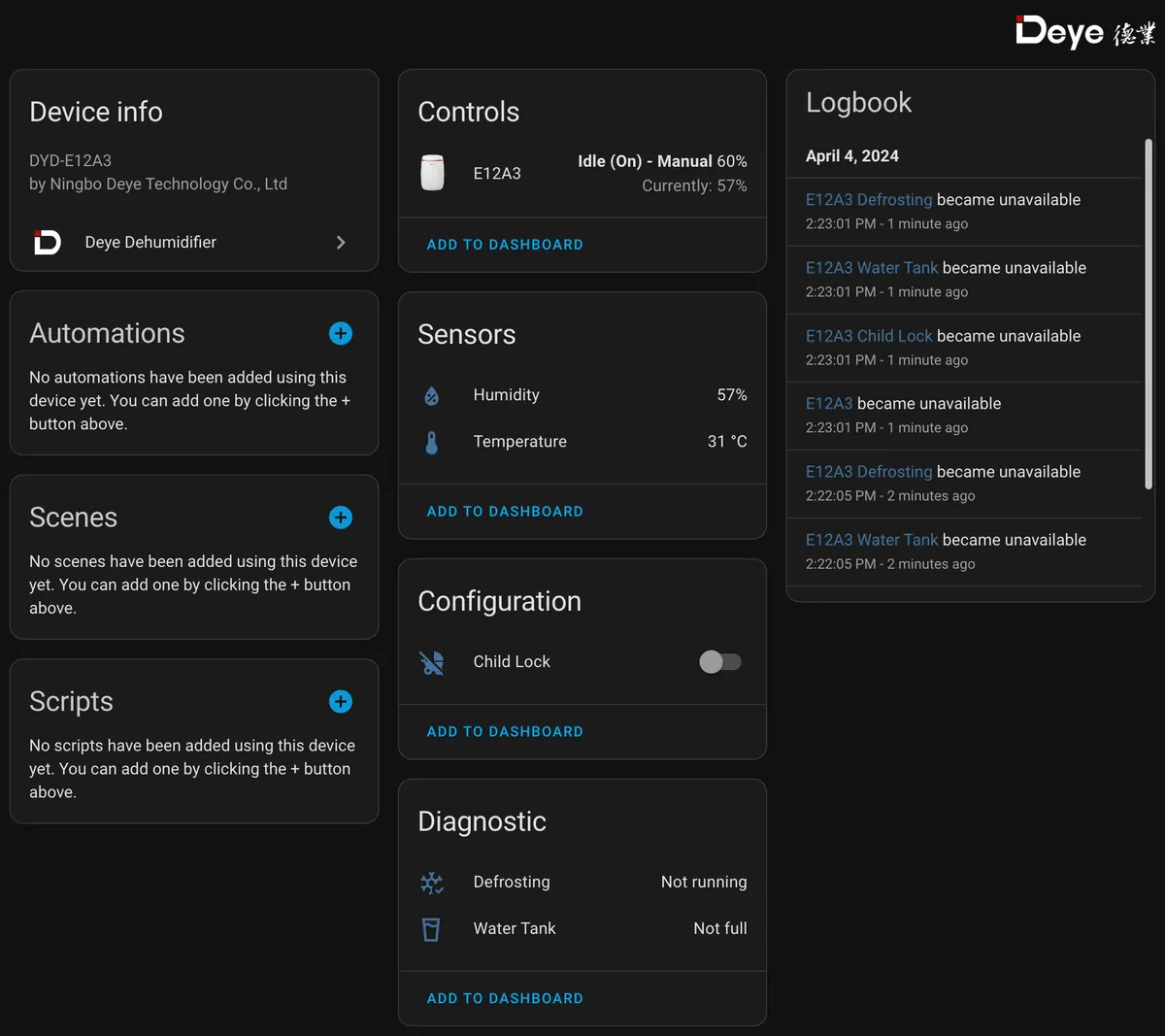Toggle the Child Lock switch
Viewport: 1165px width, 1036px height.
(720, 662)
